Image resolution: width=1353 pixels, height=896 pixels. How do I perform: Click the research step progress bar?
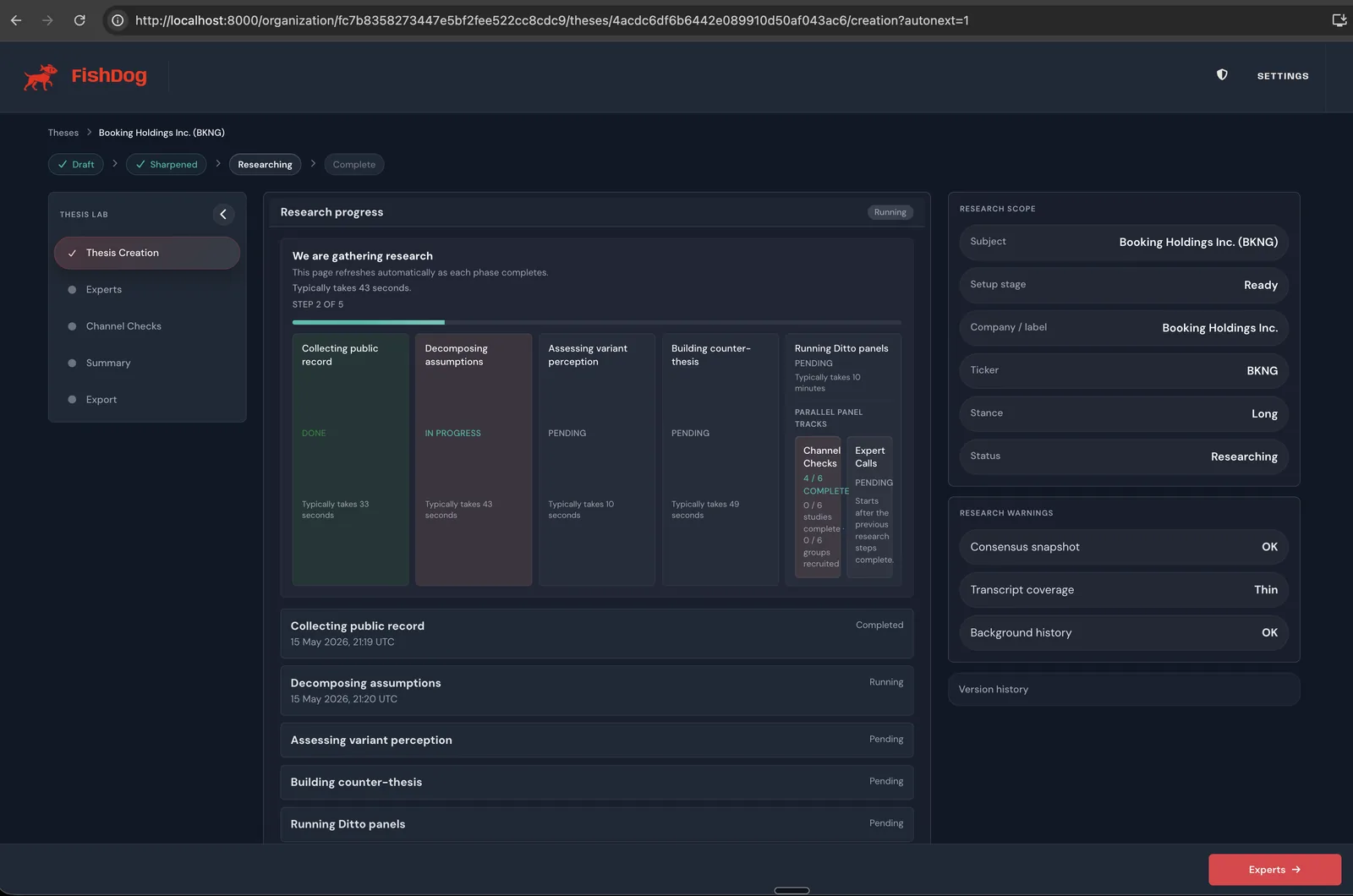click(597, 322)
